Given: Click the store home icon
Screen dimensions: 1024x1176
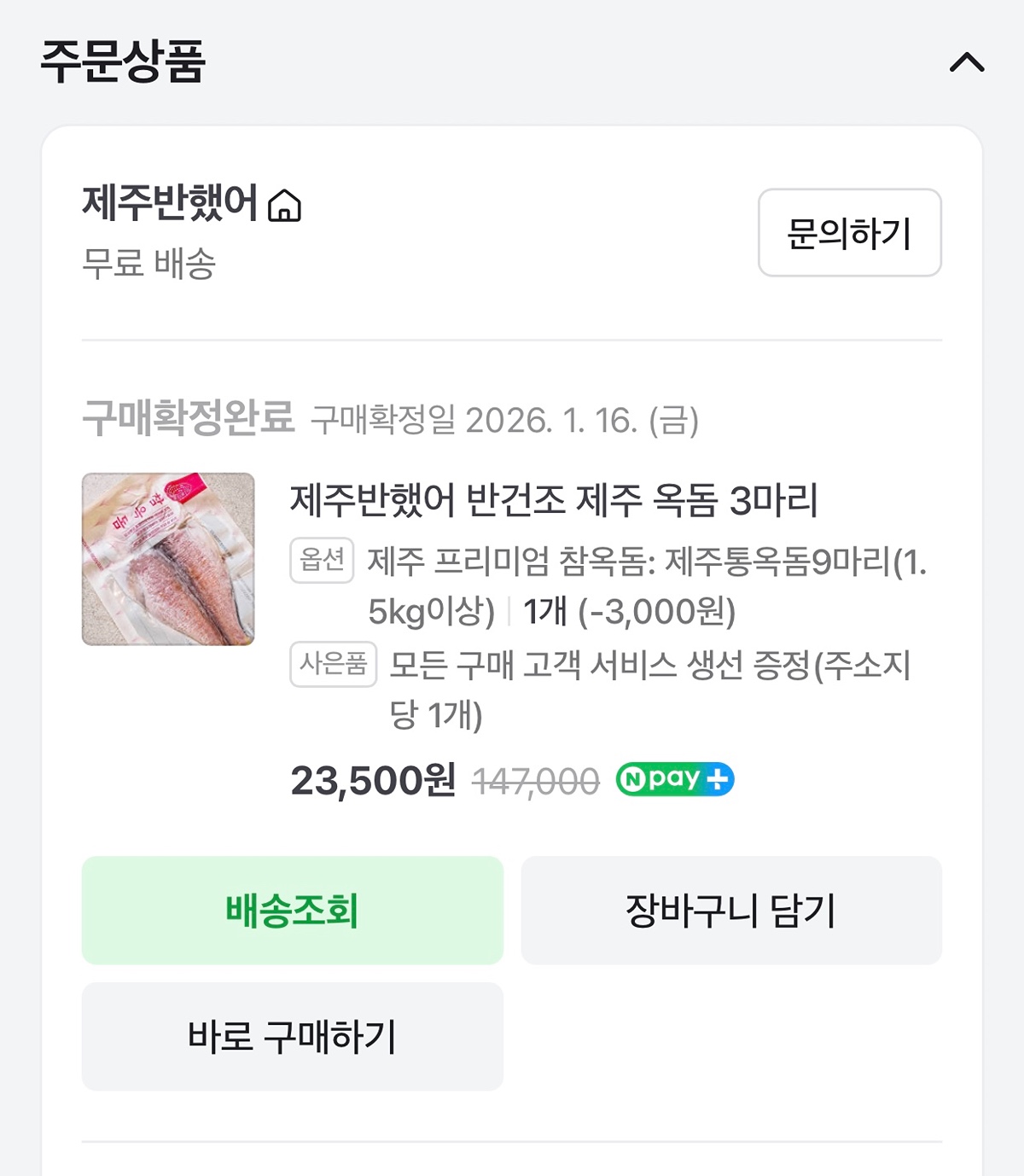Looking at the screenshot, I should [284, 206].
